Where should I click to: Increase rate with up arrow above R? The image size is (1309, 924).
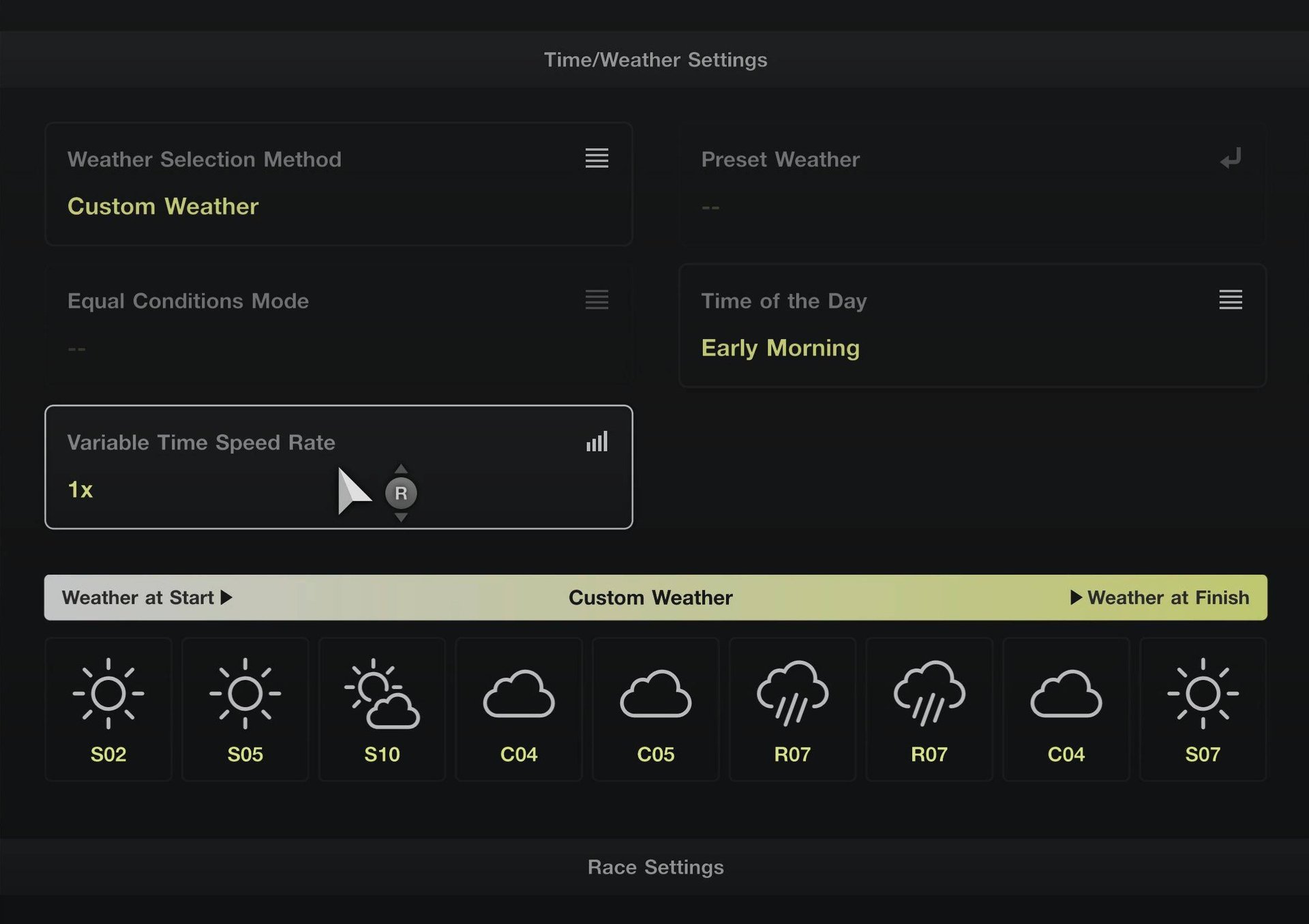pyautogui.click(x=401, y=469)
